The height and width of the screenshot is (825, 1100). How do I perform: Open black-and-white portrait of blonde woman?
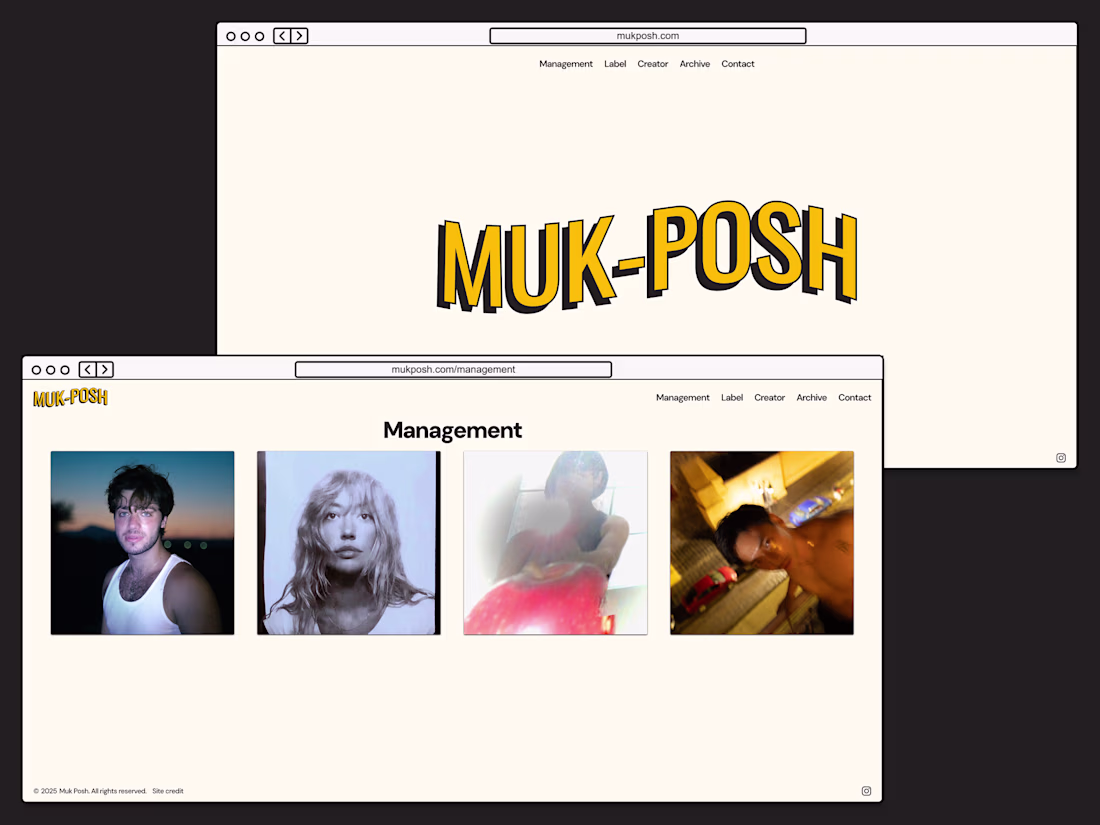tap(349, 543)
